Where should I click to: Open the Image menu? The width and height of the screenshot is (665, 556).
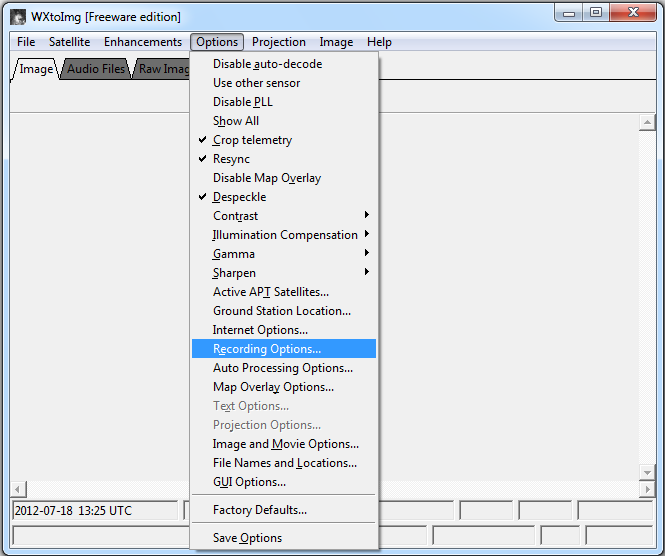tap(336, 42)
